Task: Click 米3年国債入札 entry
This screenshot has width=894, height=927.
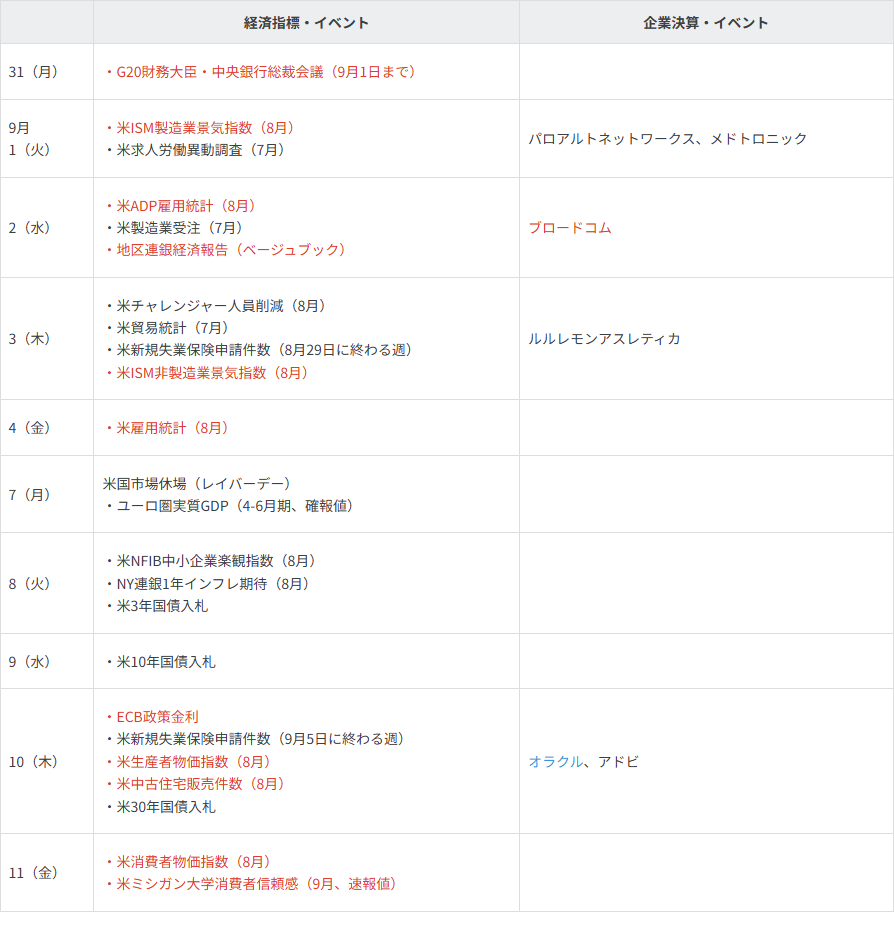Action: [157, 605]
